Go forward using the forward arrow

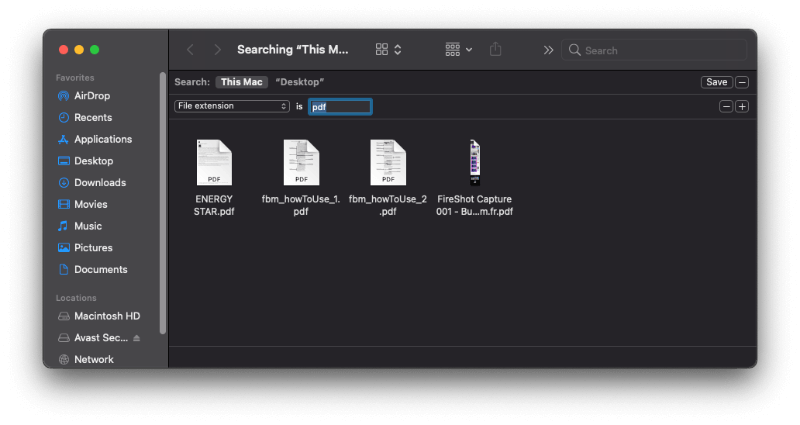pos(217,49)
